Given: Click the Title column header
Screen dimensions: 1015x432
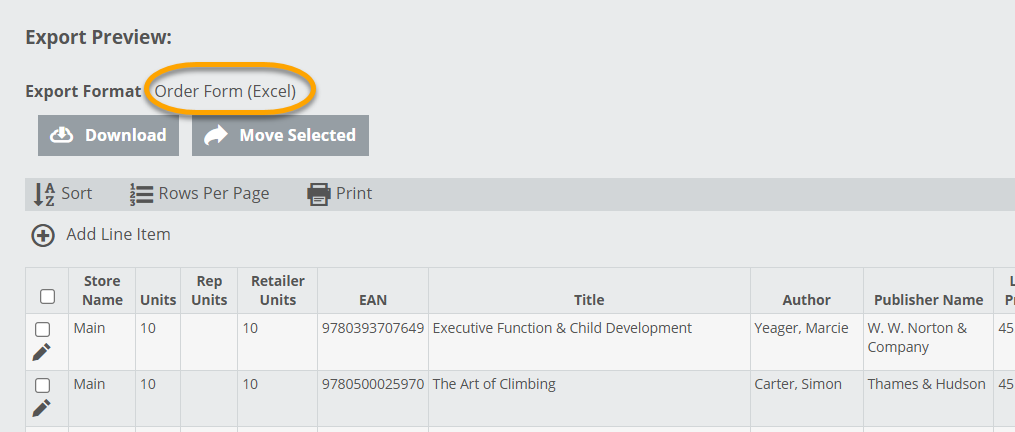Looking at the screenshot, I should pos(589,300).
